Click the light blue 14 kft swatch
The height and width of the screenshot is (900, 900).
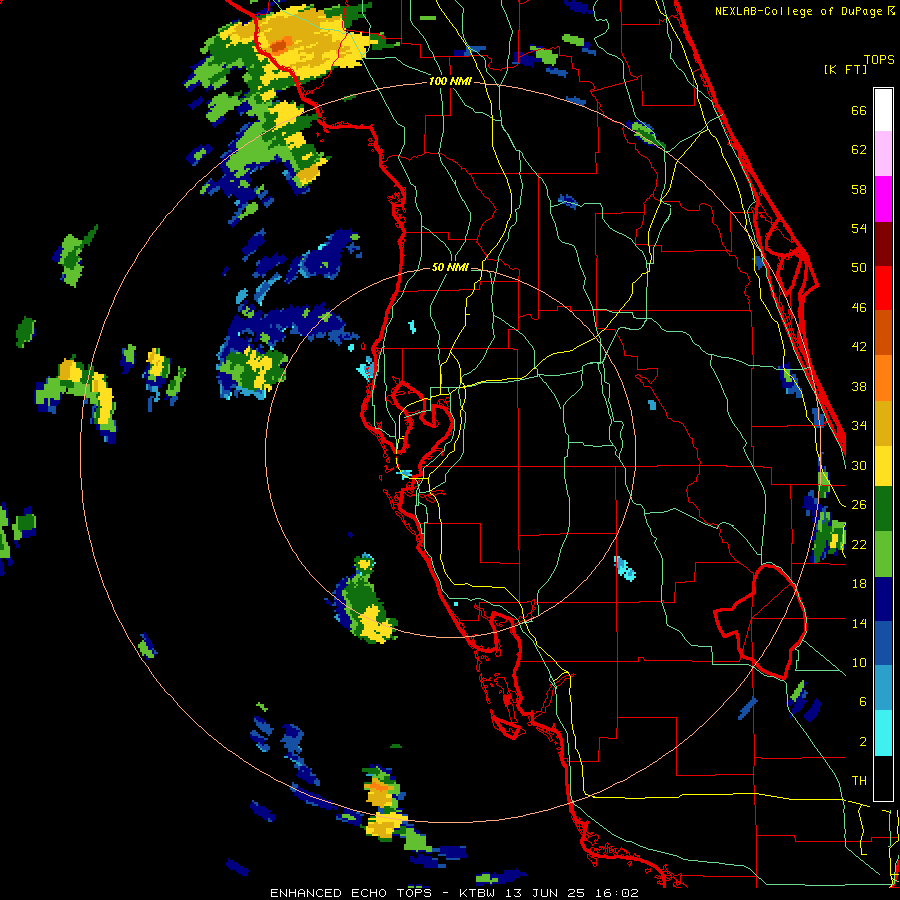[x=883, y=688]
